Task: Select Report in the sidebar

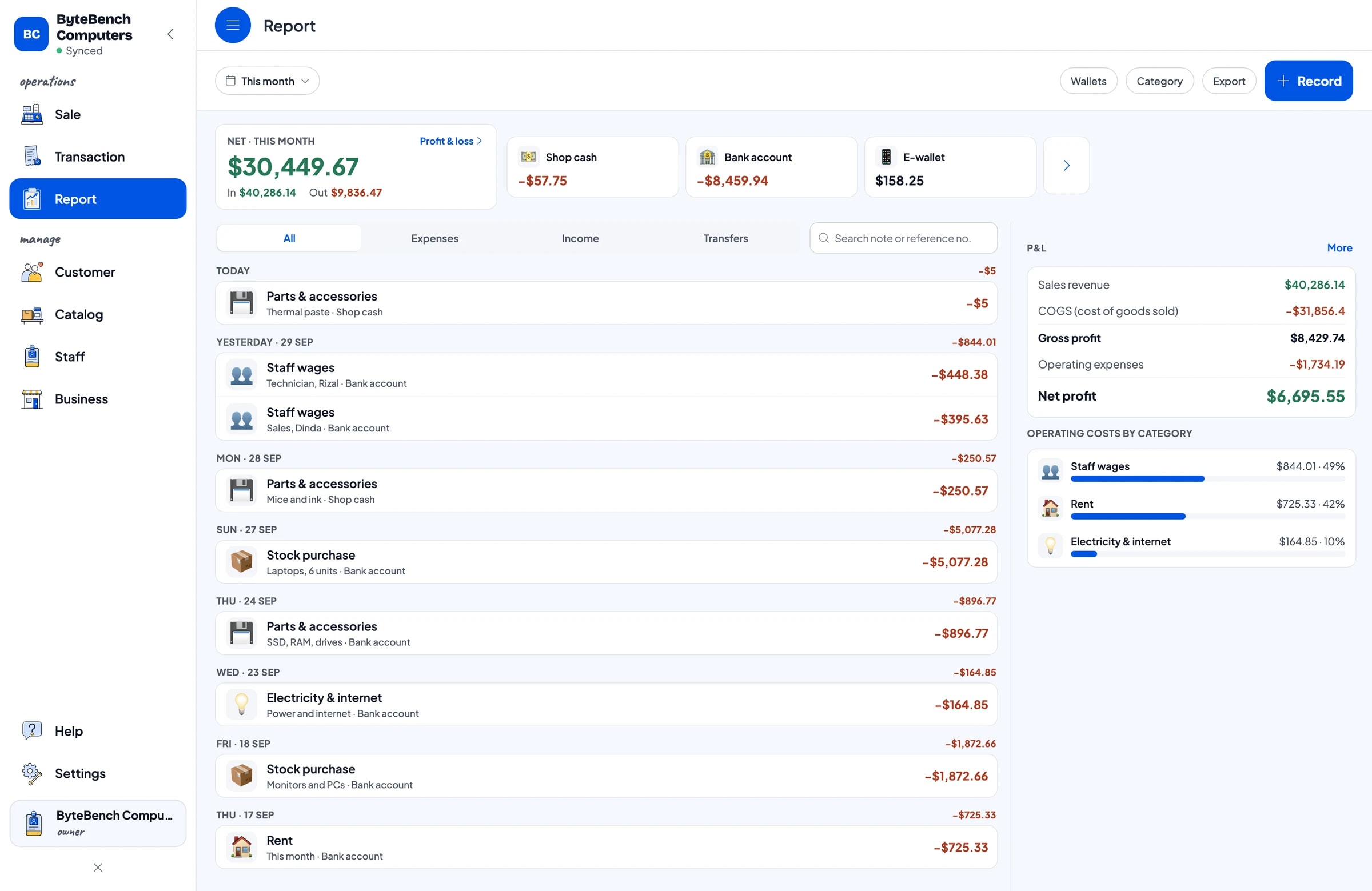Action: (x=98, y=199)
